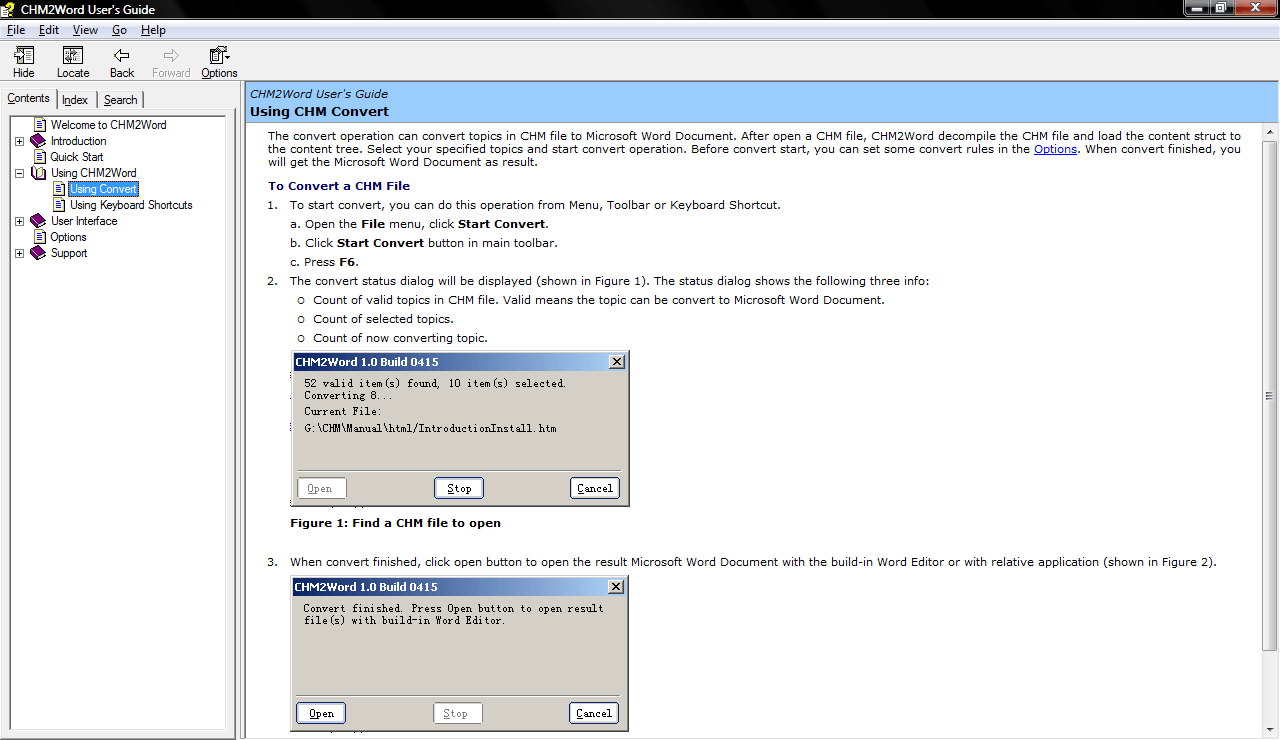Minimize the CHM2Word User's Guide window
The image size is (1280, 740).
(1196, 8)
